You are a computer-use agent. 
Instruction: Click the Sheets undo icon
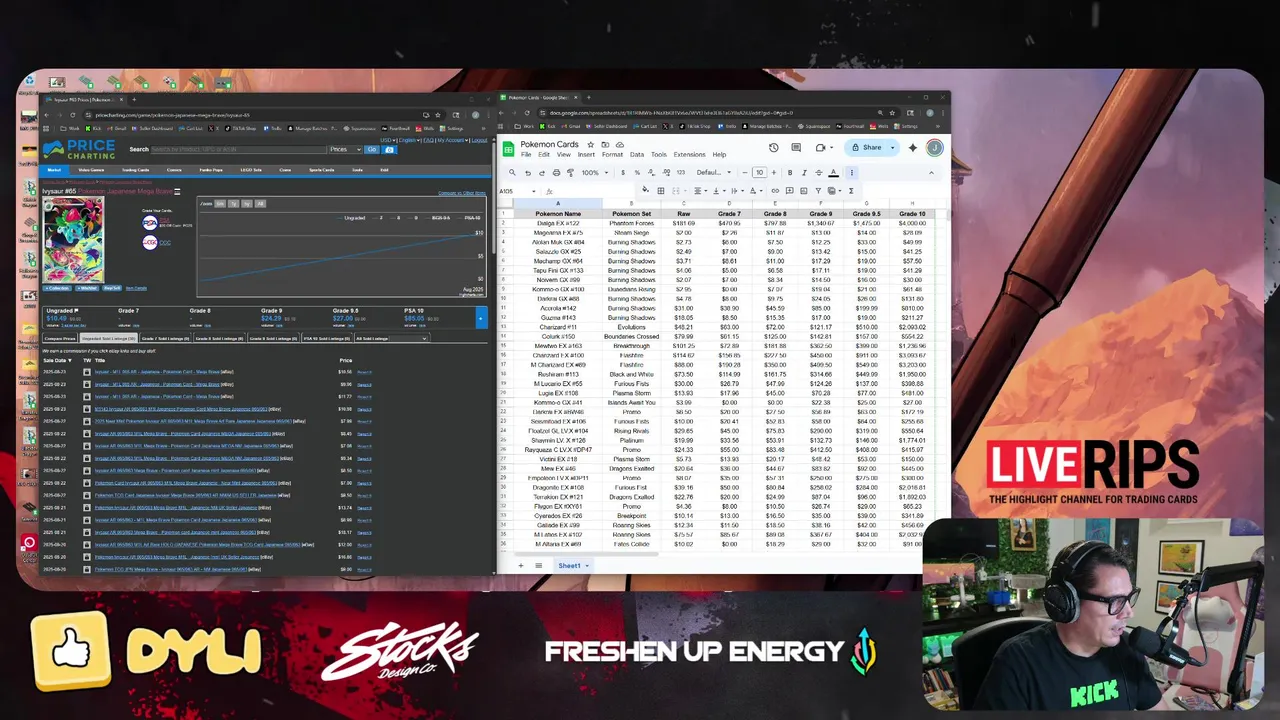pyautogui.click(x=528, y=173)
